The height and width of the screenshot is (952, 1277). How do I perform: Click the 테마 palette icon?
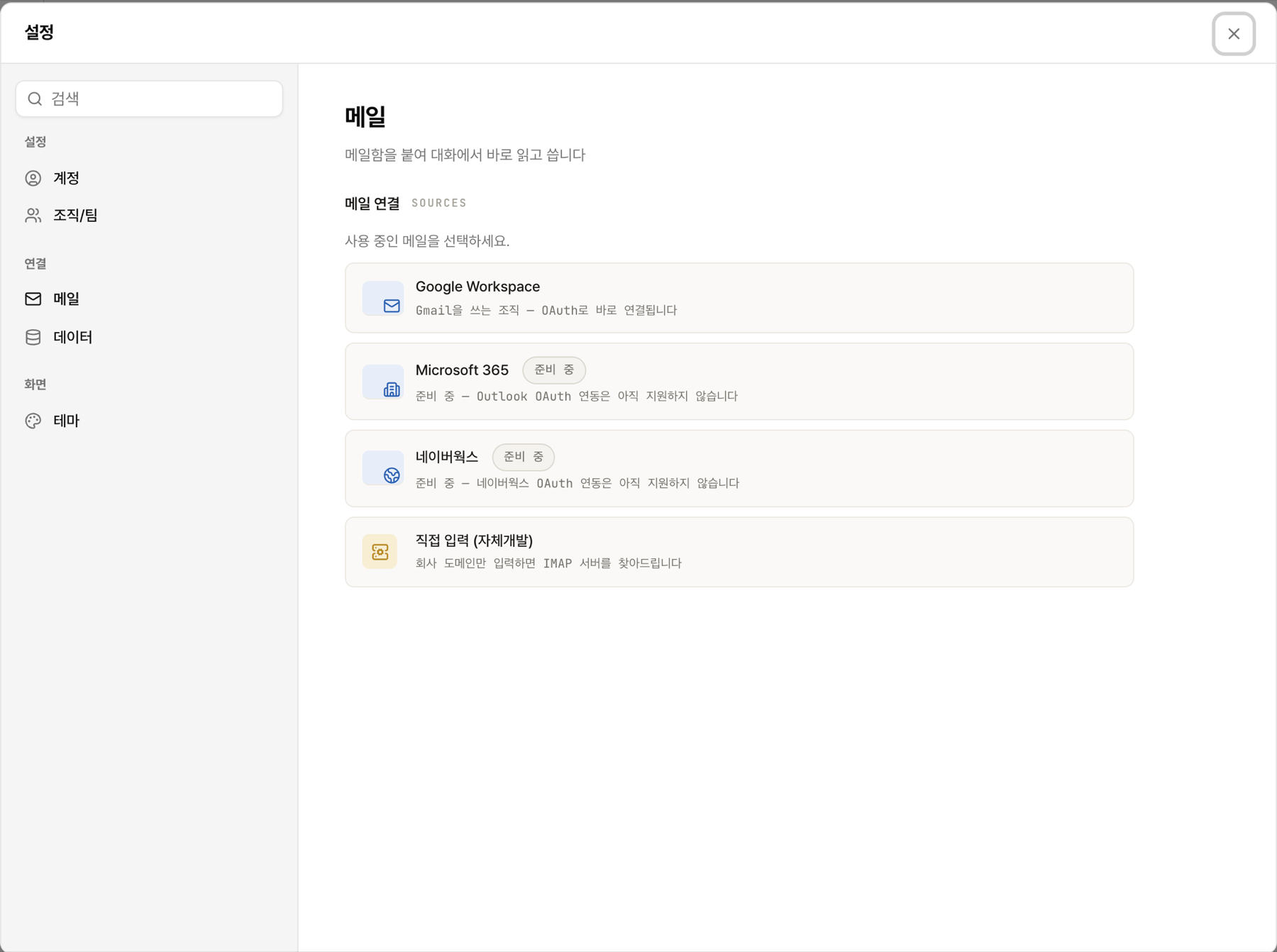pos(33,421)
